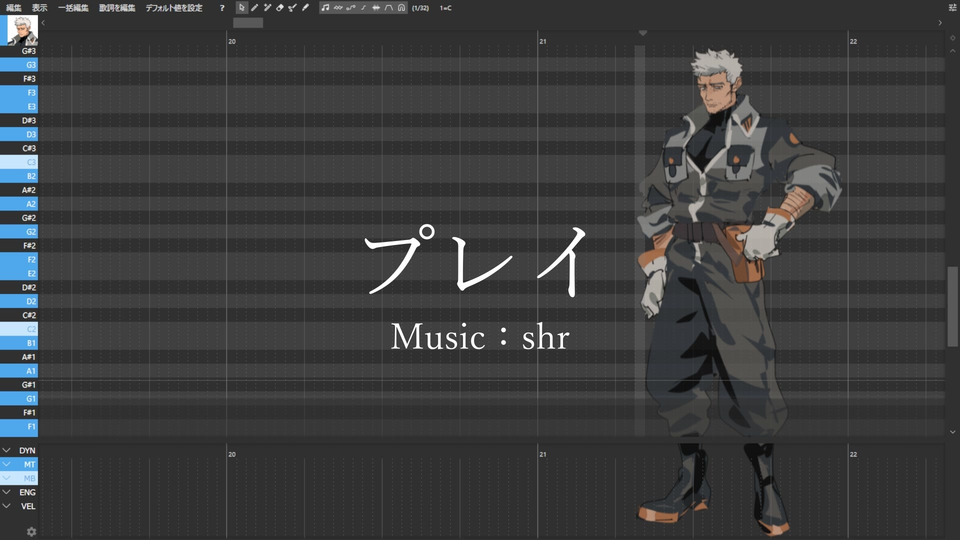This screenshot has height=540, width=960.
Task: Expand the VEL parameter chevron
Action: coord(6,506)
